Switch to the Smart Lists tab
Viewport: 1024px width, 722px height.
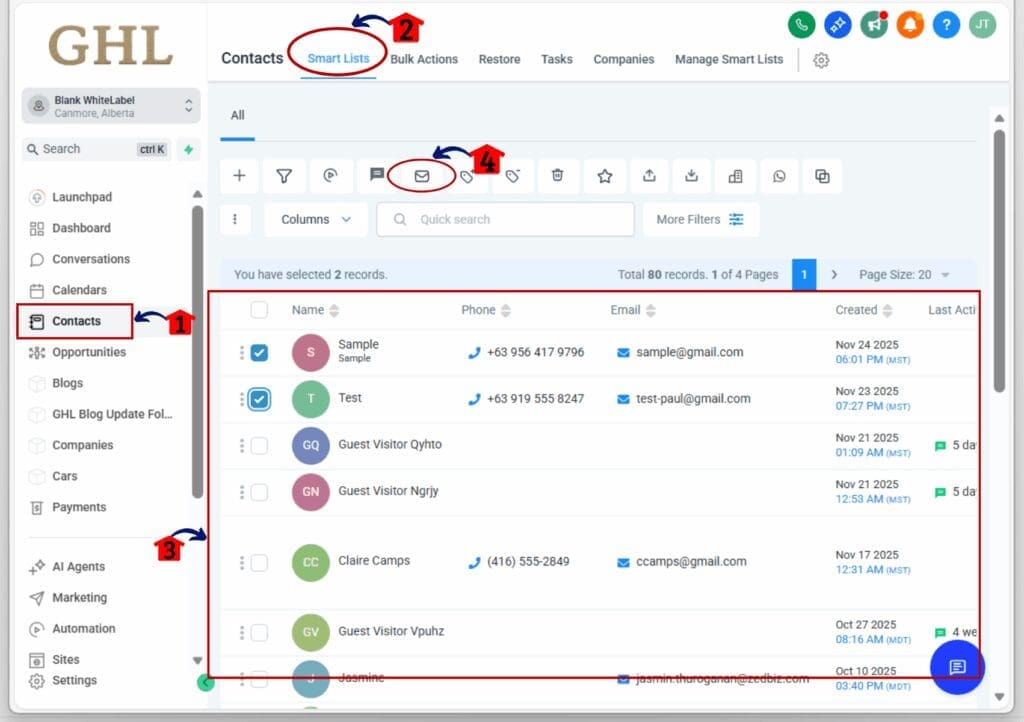338,57
